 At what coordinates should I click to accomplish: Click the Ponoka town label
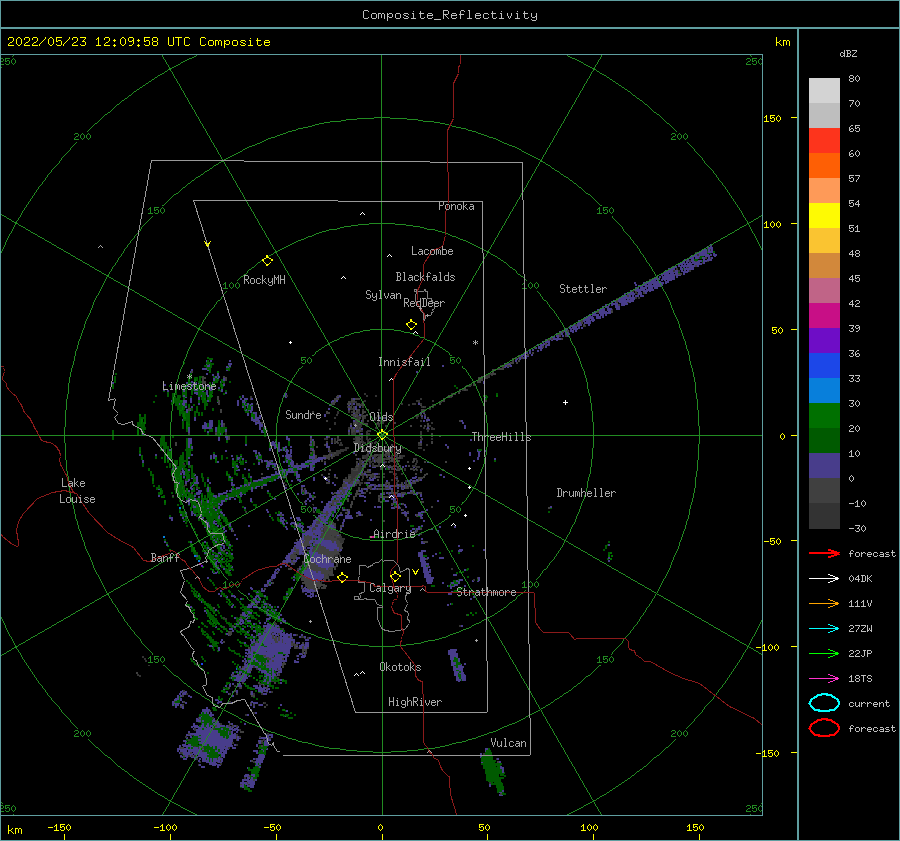pyautogui.click(x=456, y=206)
